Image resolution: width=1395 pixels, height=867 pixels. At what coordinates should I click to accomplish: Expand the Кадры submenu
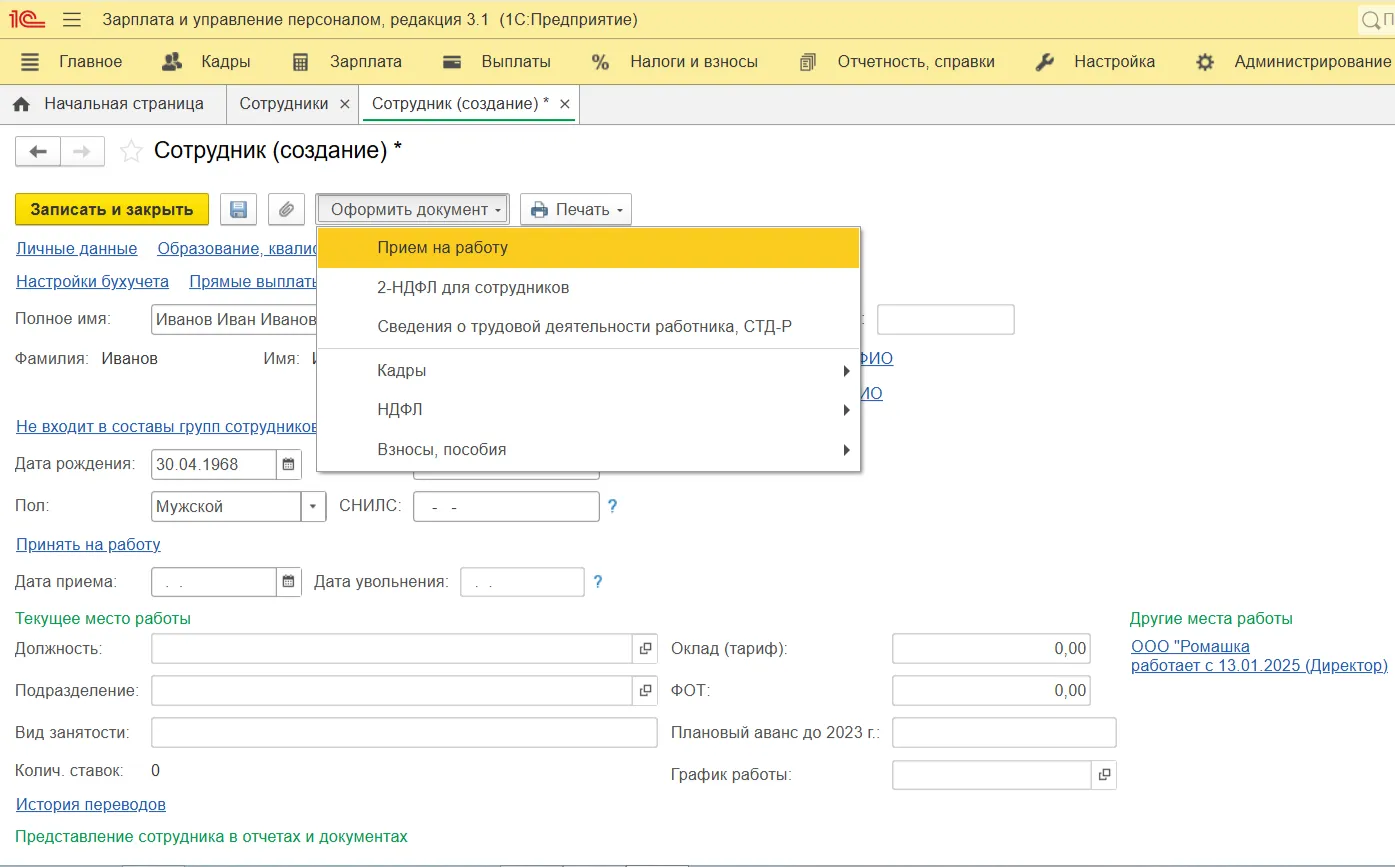coord(589,371)
